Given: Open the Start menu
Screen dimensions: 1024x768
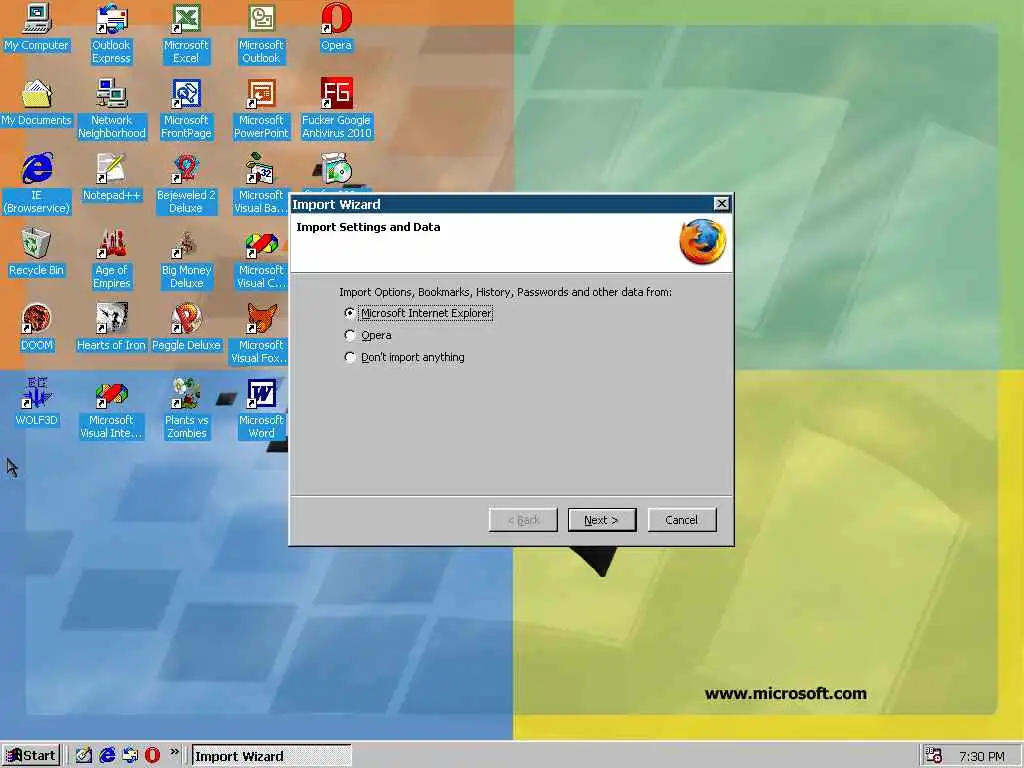Looking at the screenshot, I should 31,756.
